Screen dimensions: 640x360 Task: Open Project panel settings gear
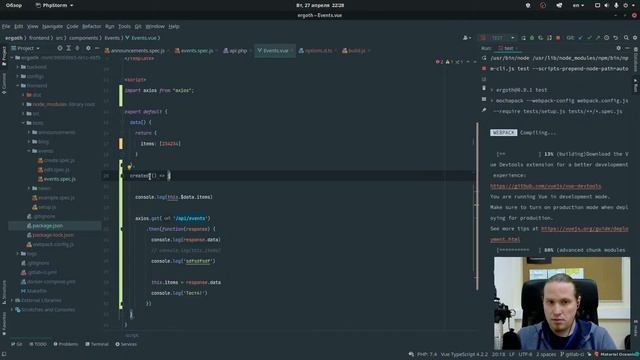88,48
